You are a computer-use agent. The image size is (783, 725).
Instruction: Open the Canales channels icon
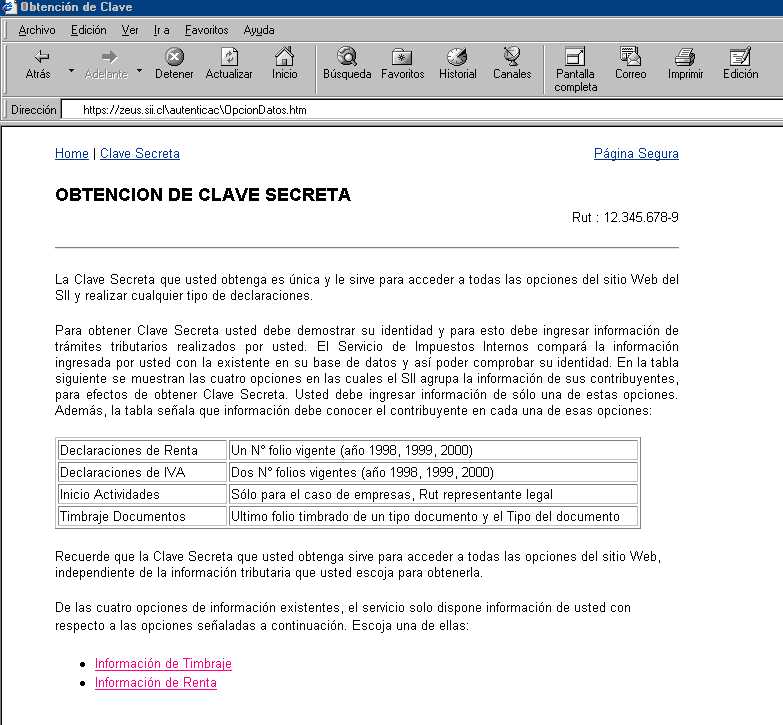pos(512,58)
